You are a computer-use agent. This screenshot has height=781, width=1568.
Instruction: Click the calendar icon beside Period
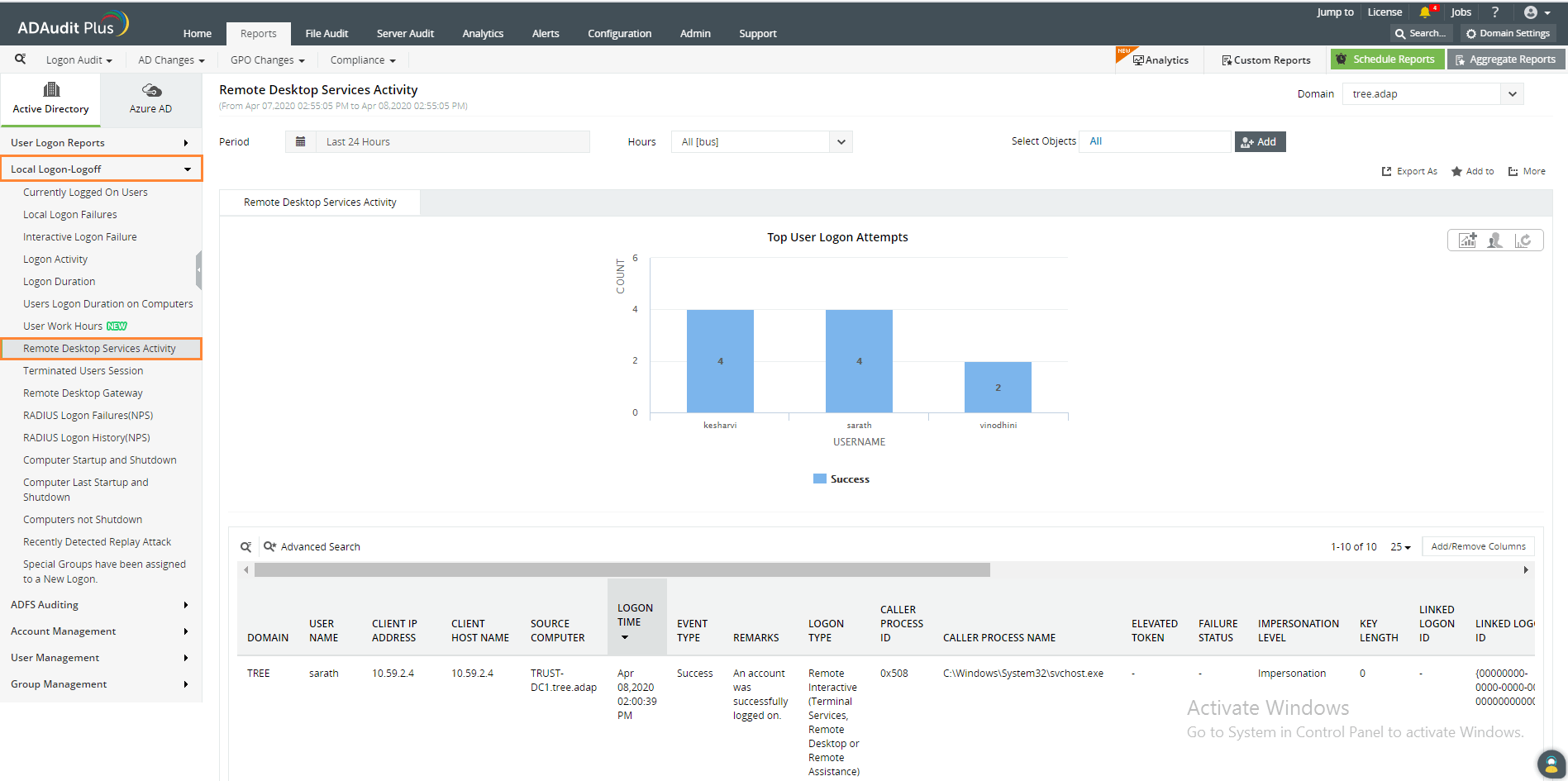point(301,141)
